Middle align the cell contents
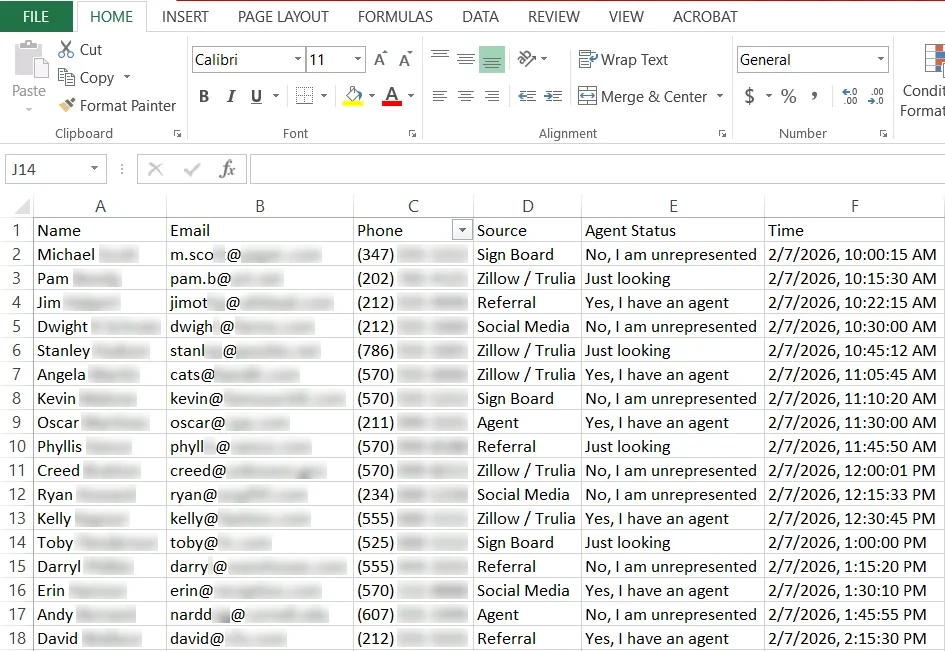The height and width of the screenshot is (651, 945). [465, 59]
